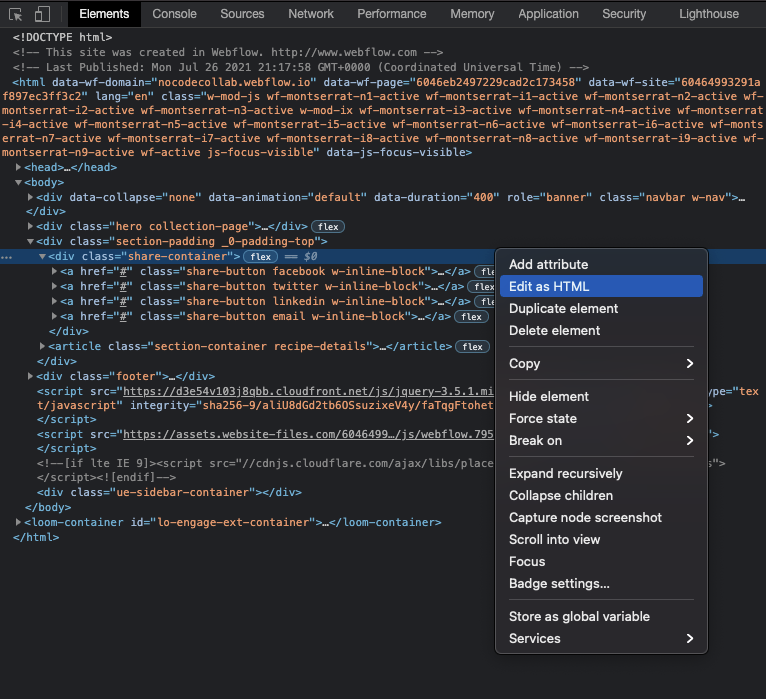Open the Performance tab
This screenshot has height=699, width=766.
pos(391,14)
